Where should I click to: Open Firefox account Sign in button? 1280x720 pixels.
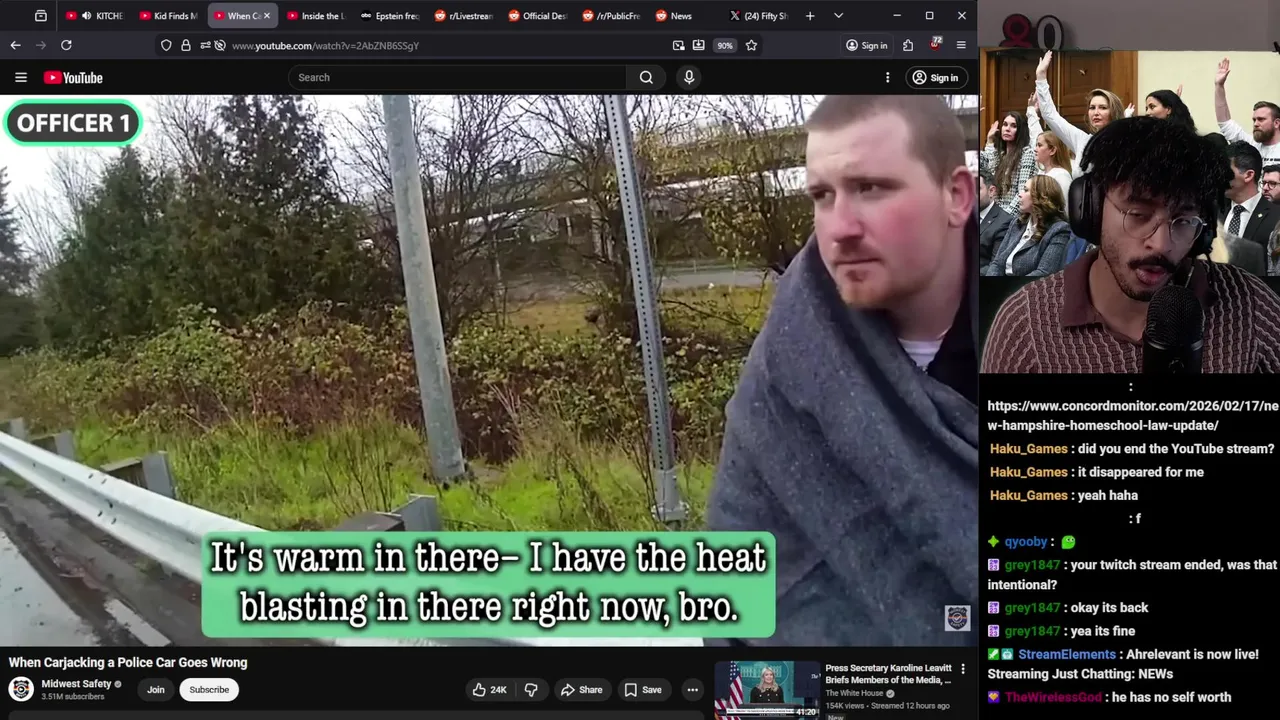[866, 45]
